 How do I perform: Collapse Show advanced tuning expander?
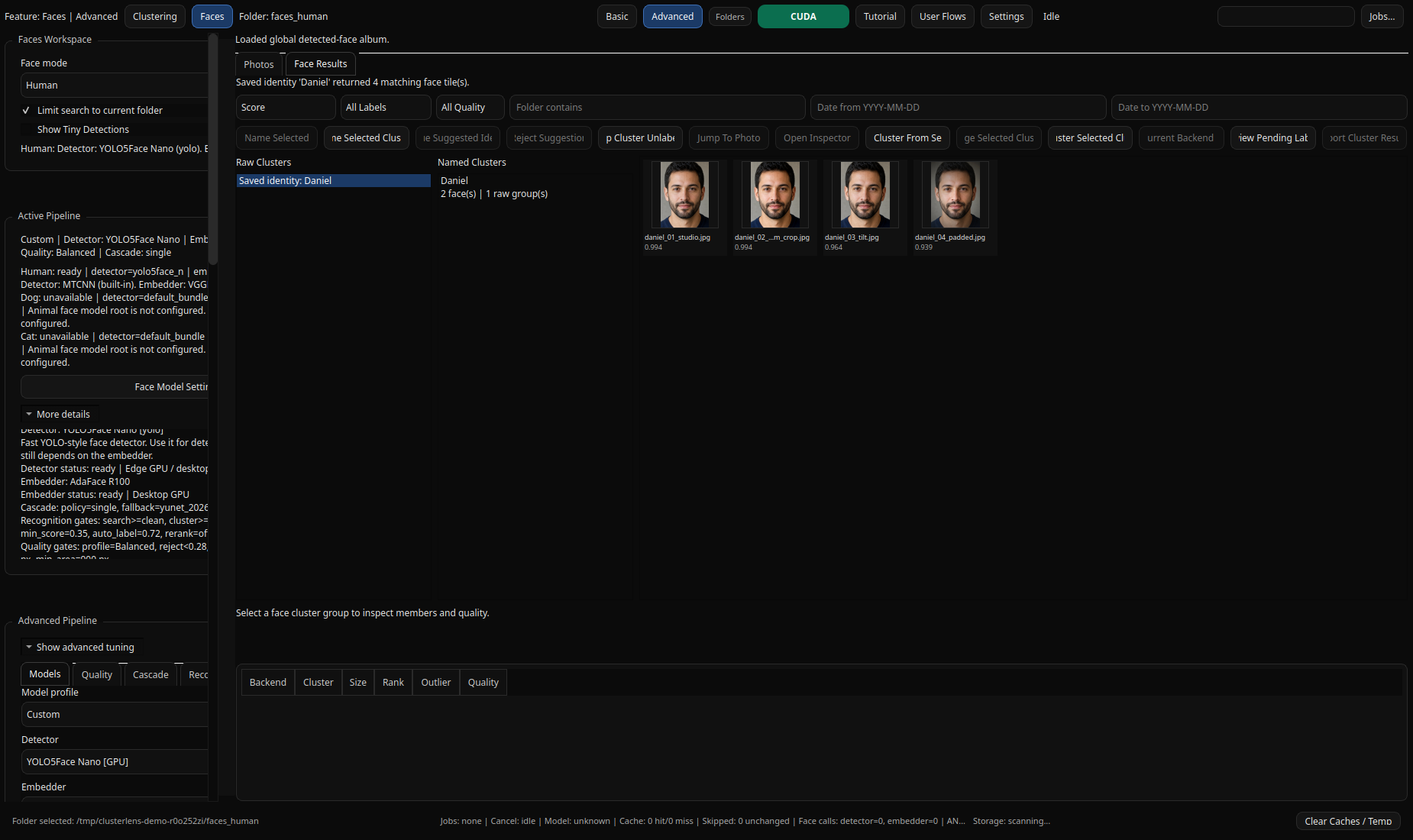(x=81, y=647)
